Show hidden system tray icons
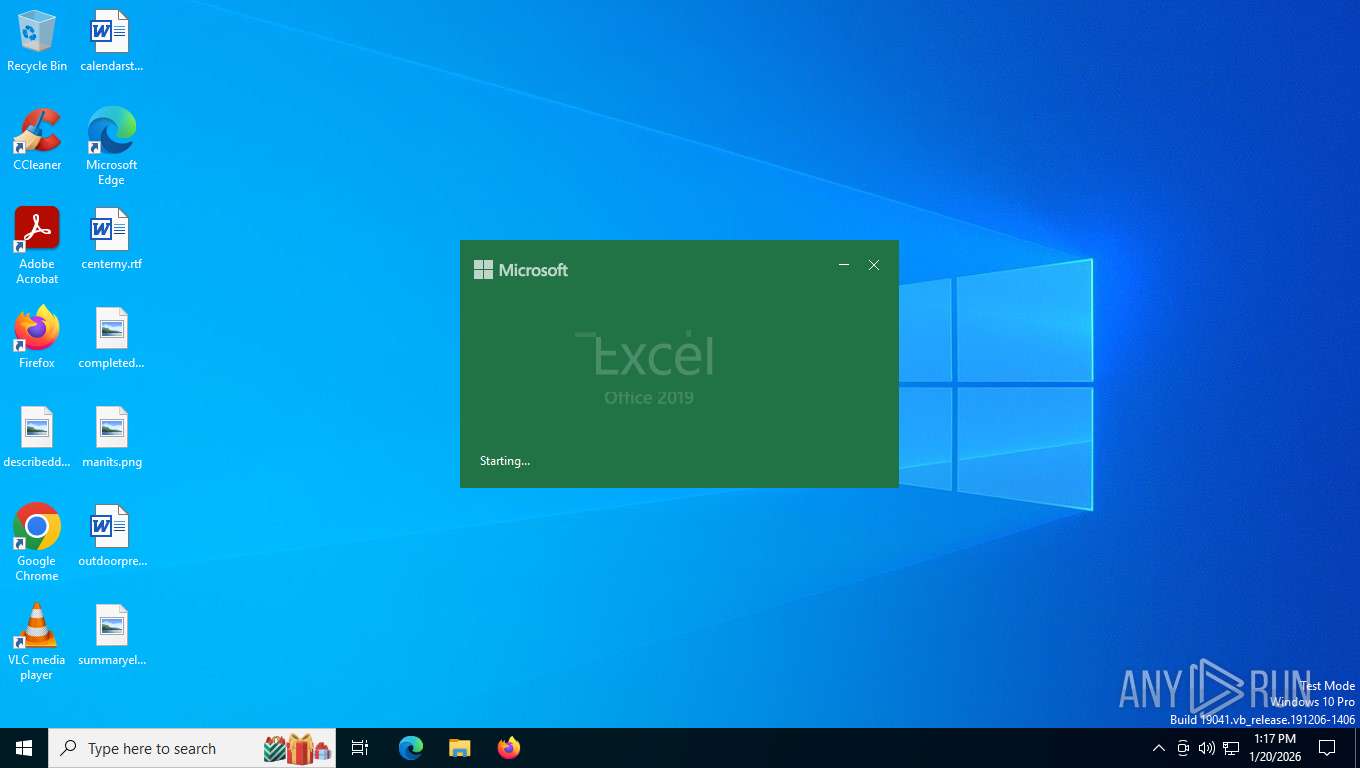The width and height of the screenshot is (1360, 768). click(1159, 748)
